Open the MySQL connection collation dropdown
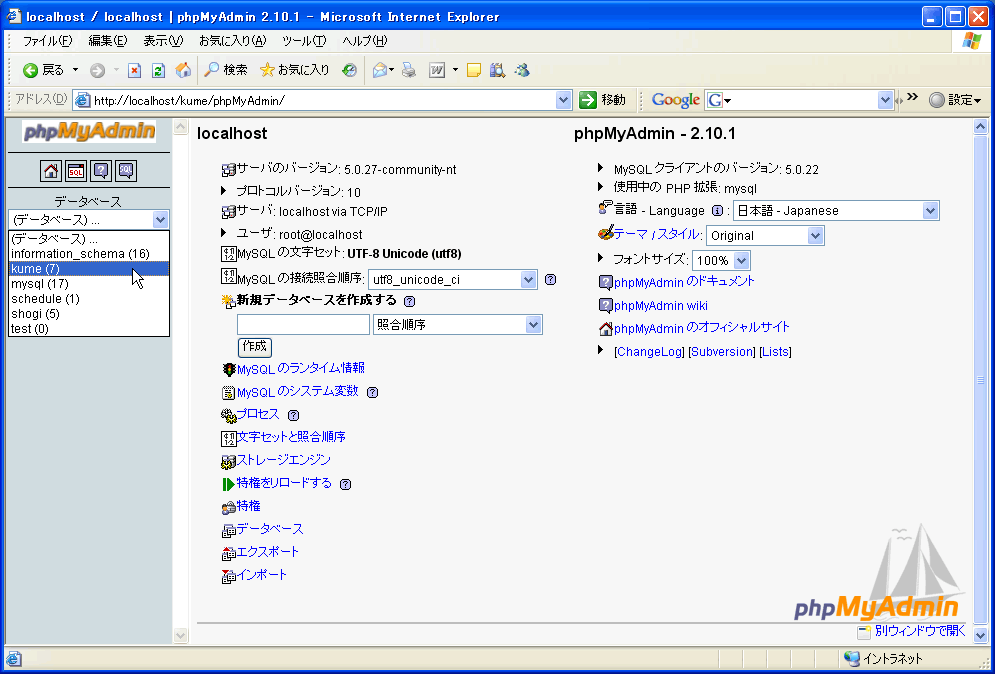 pos(452,279)
